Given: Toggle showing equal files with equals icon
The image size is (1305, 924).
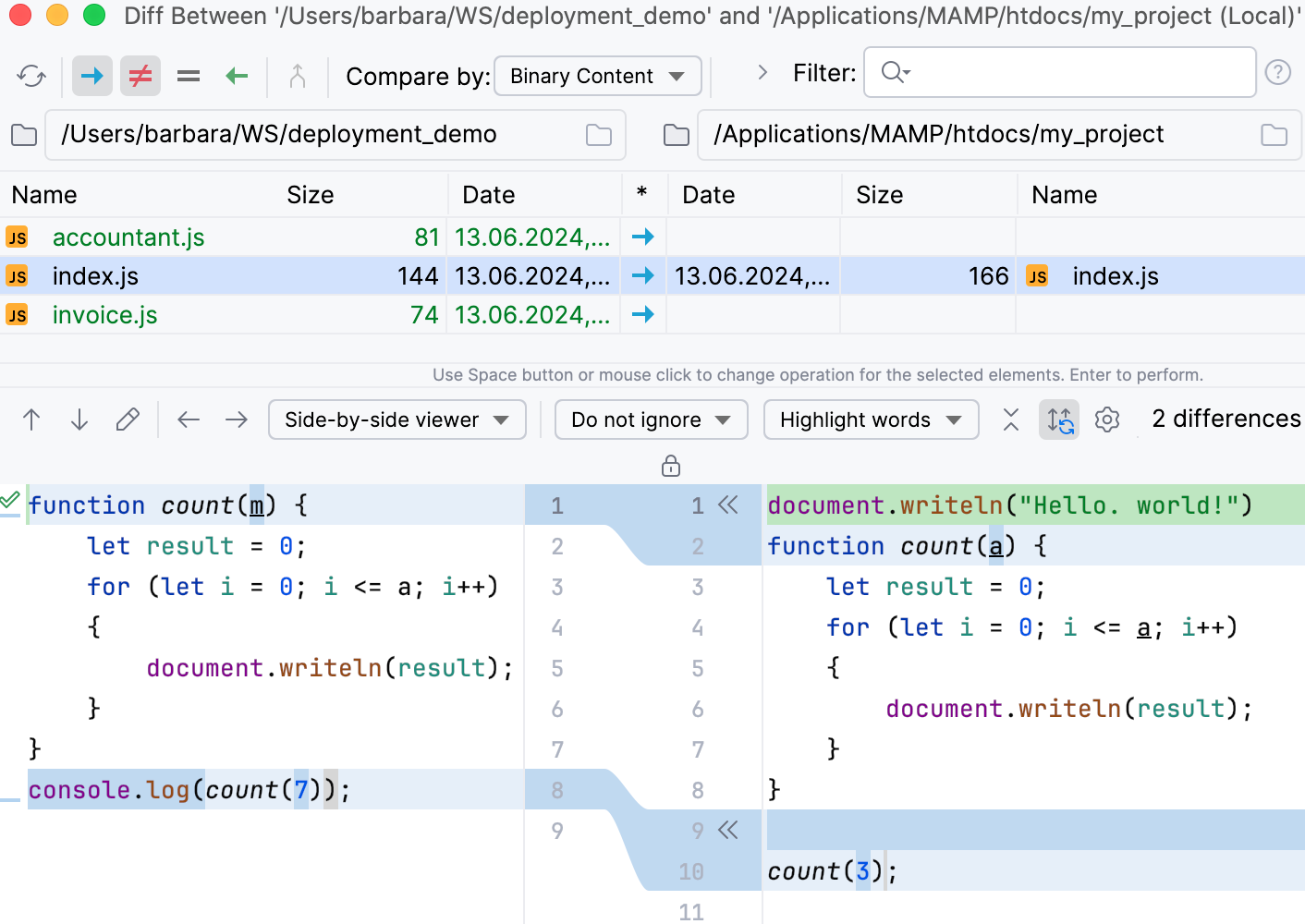Looking at the screenshot, I should coord(188,76).
